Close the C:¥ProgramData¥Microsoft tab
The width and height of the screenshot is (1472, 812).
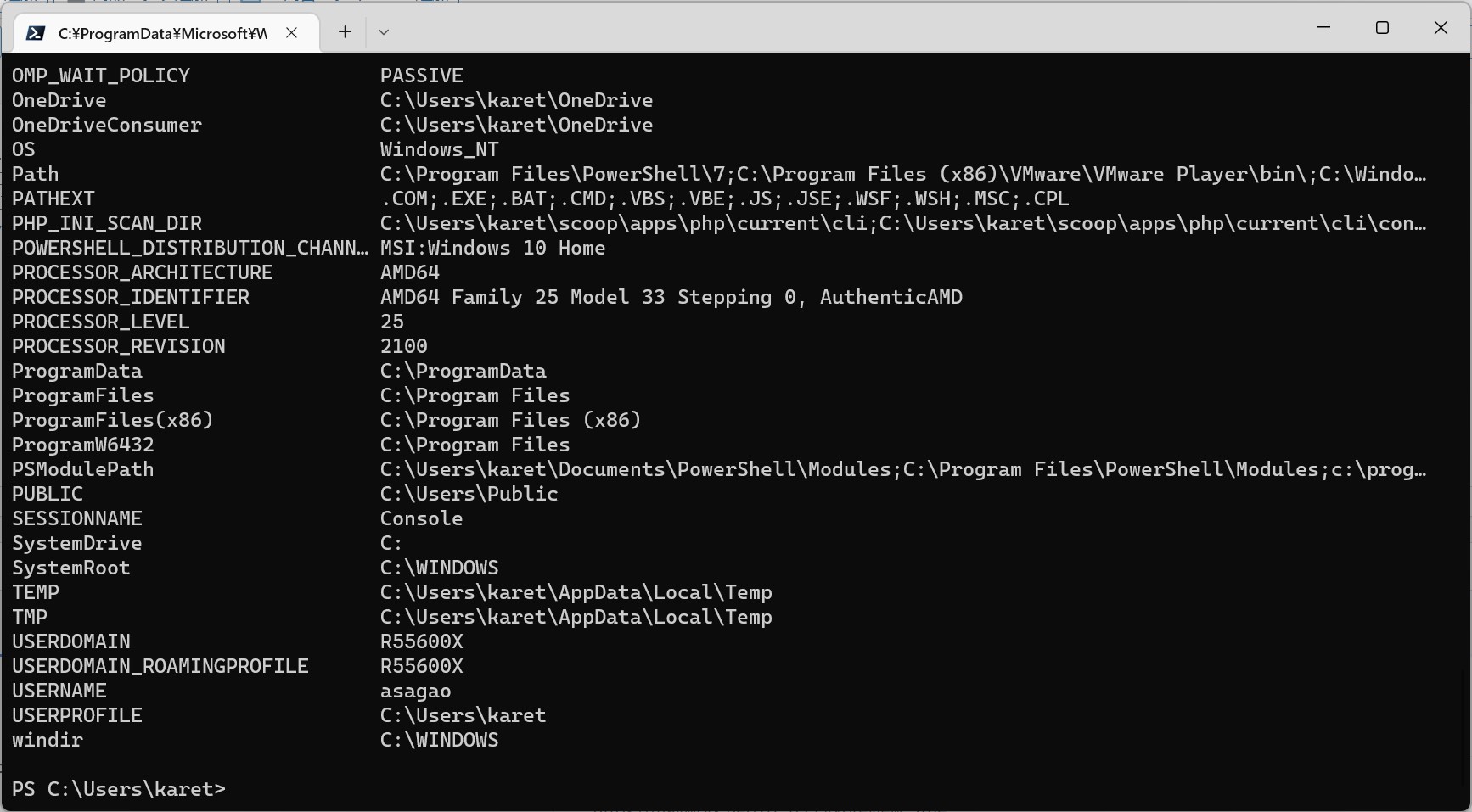(x=291, y=32)
